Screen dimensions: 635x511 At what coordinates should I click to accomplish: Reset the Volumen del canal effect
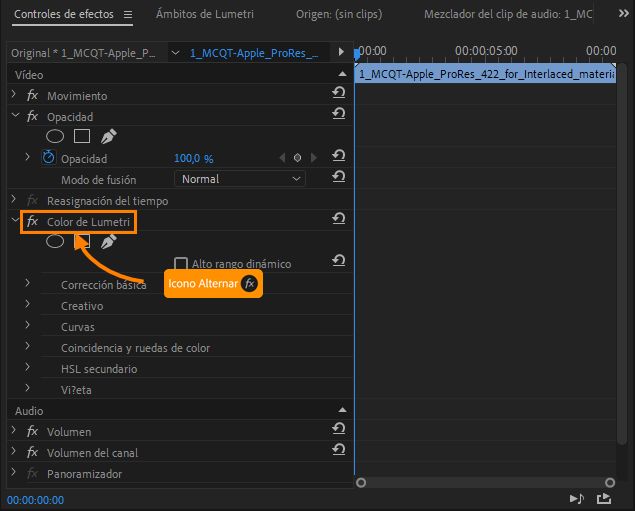coord(339,450)
